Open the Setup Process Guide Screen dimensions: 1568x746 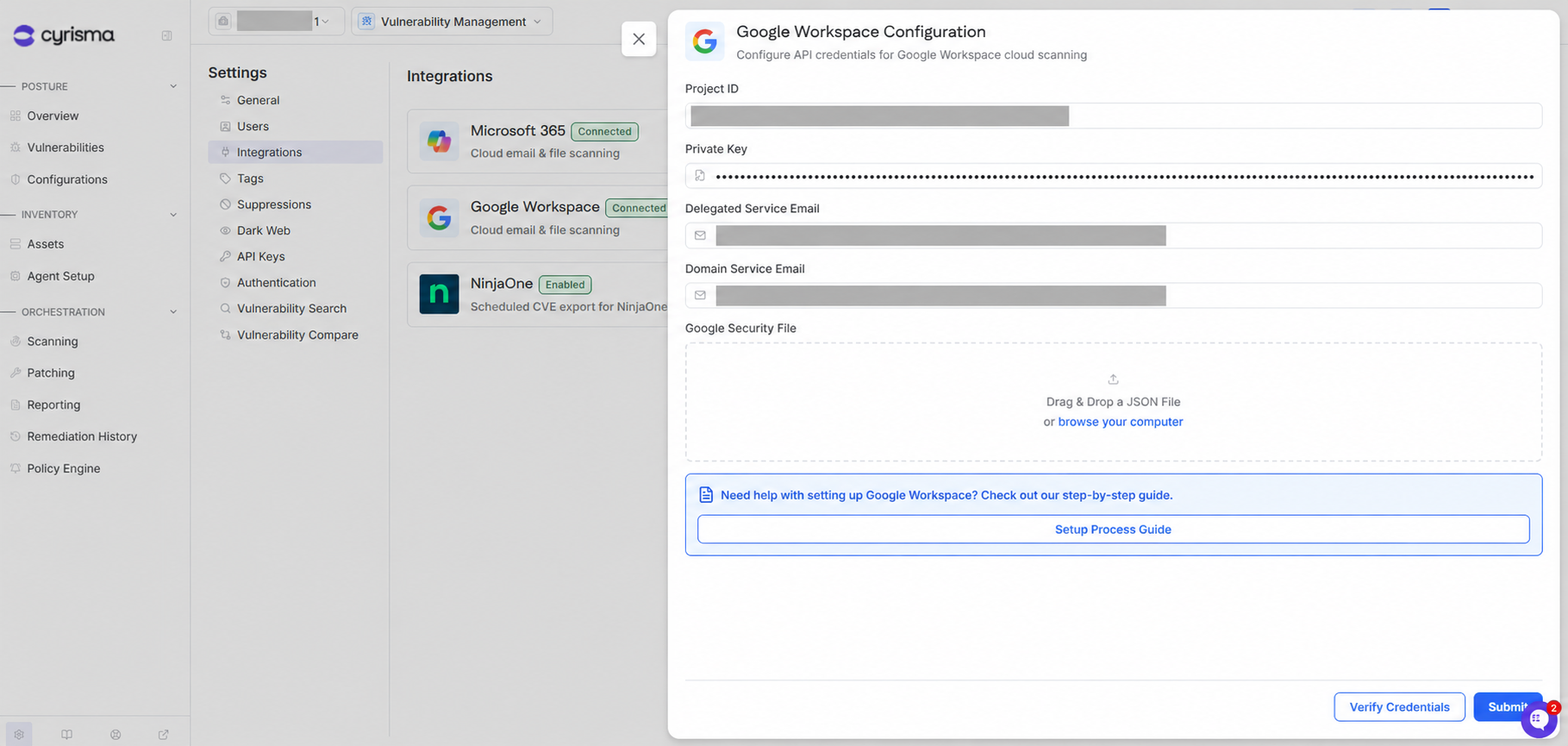point(1113,530)
